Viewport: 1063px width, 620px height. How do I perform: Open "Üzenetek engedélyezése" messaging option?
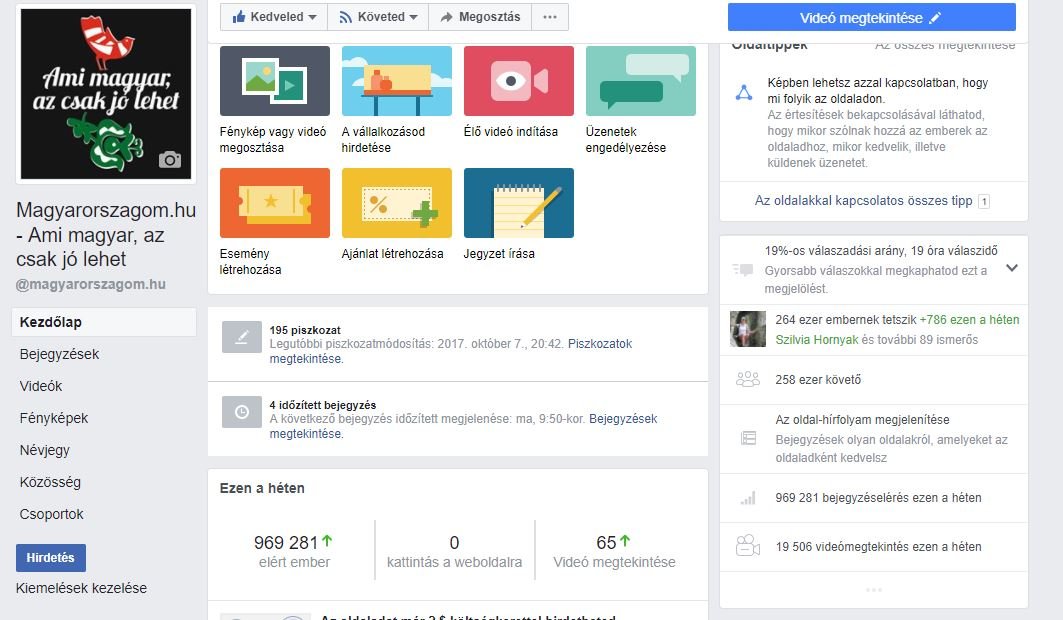coord(640,80)
